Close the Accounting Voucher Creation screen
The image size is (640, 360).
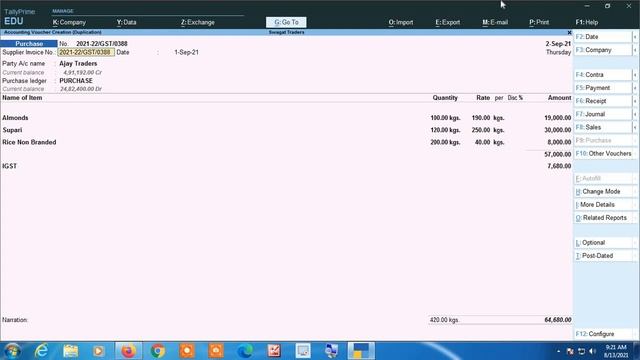(x=569, y=32)
